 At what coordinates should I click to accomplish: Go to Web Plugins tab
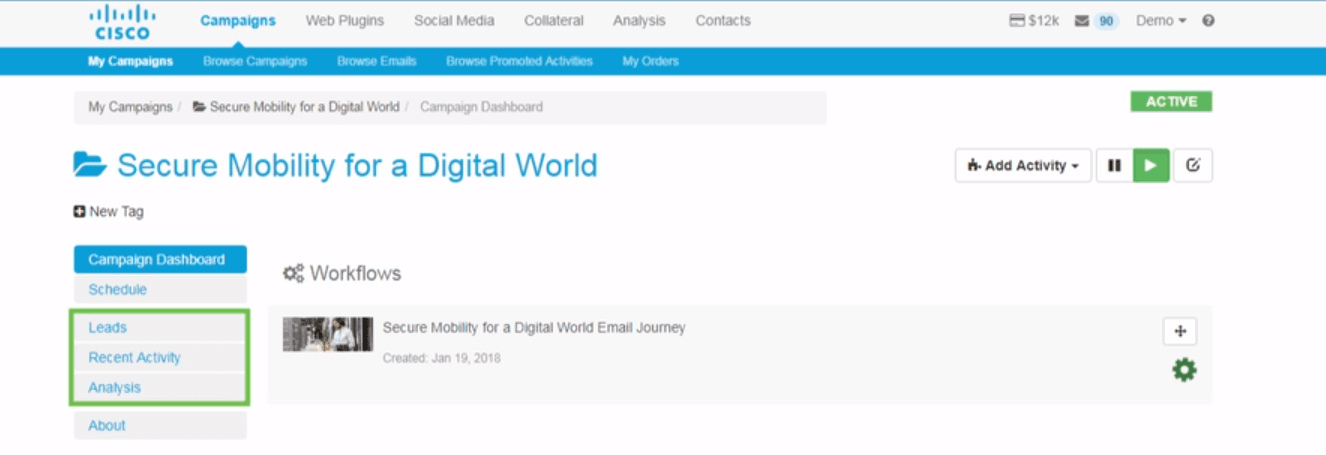345,20
